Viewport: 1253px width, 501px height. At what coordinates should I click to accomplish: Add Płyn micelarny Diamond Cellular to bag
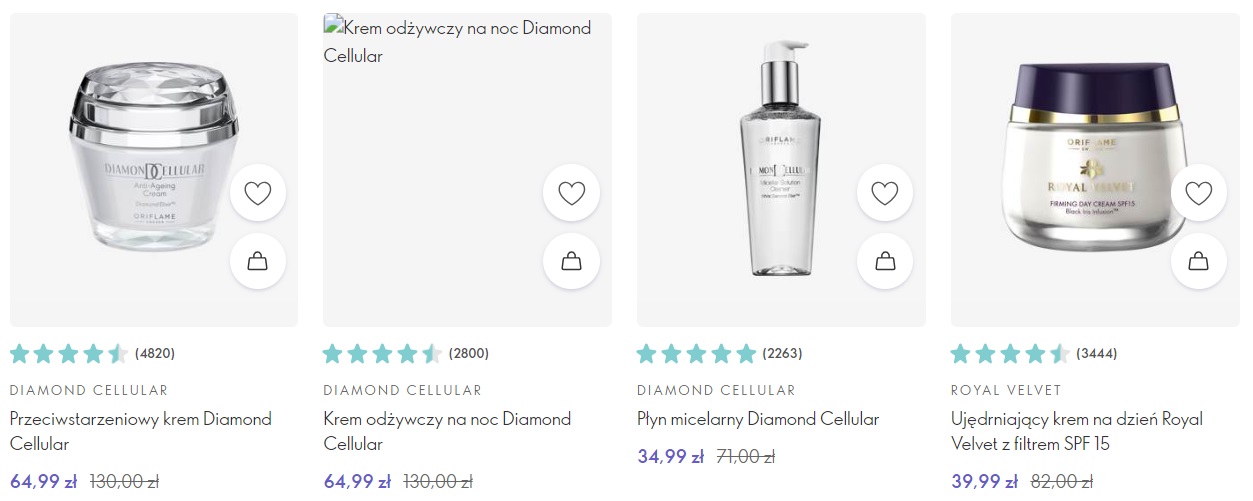pyautogui.click(x=885, y=262)
